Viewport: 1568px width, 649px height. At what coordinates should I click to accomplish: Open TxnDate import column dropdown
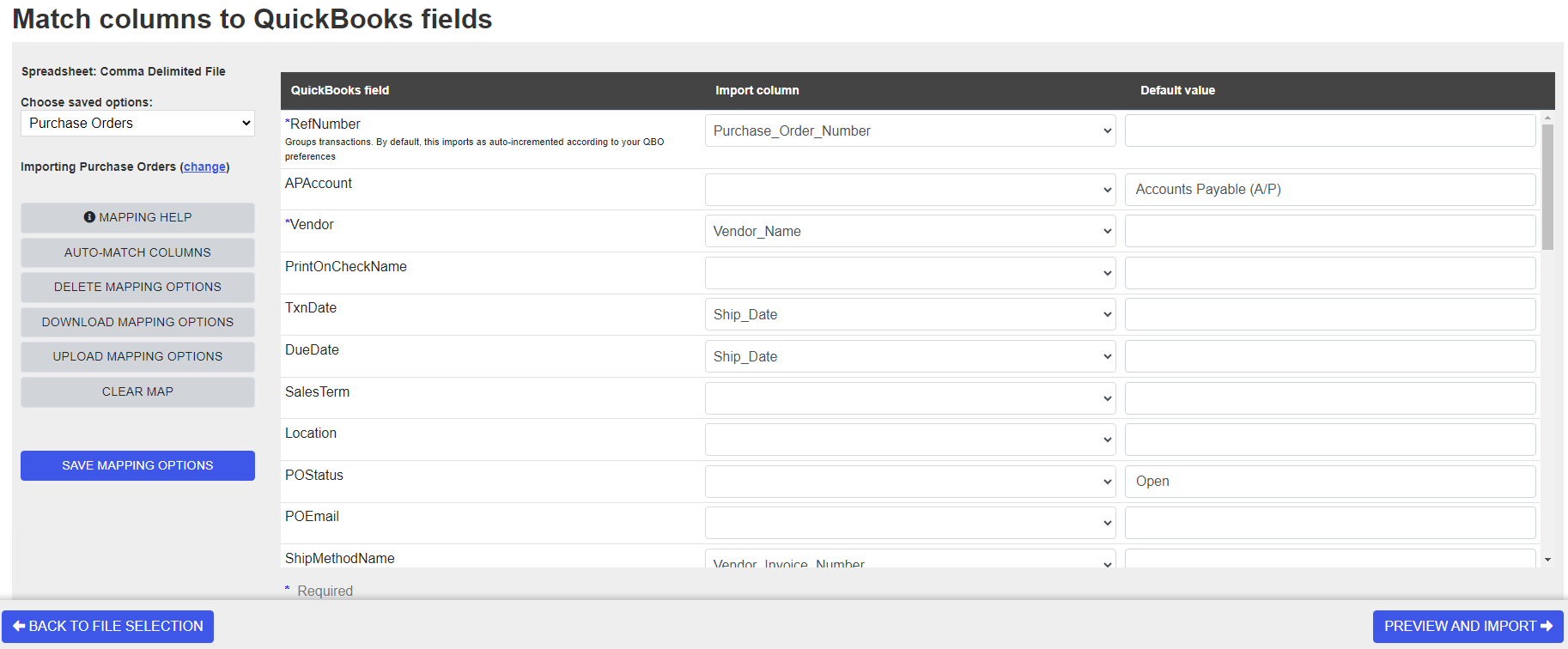910,314
